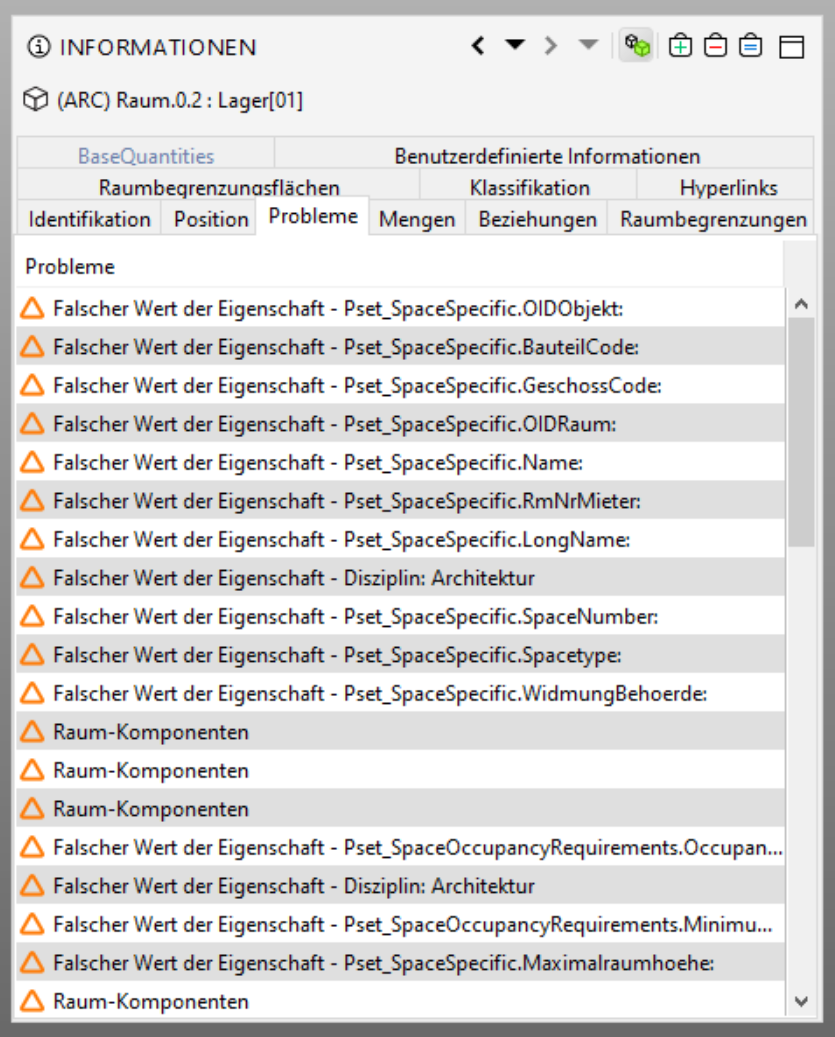The width and height of the screenshot is (835, 1037).
Task: Add to selection basket with green plus icon
Action: click(x=680, y=46)
